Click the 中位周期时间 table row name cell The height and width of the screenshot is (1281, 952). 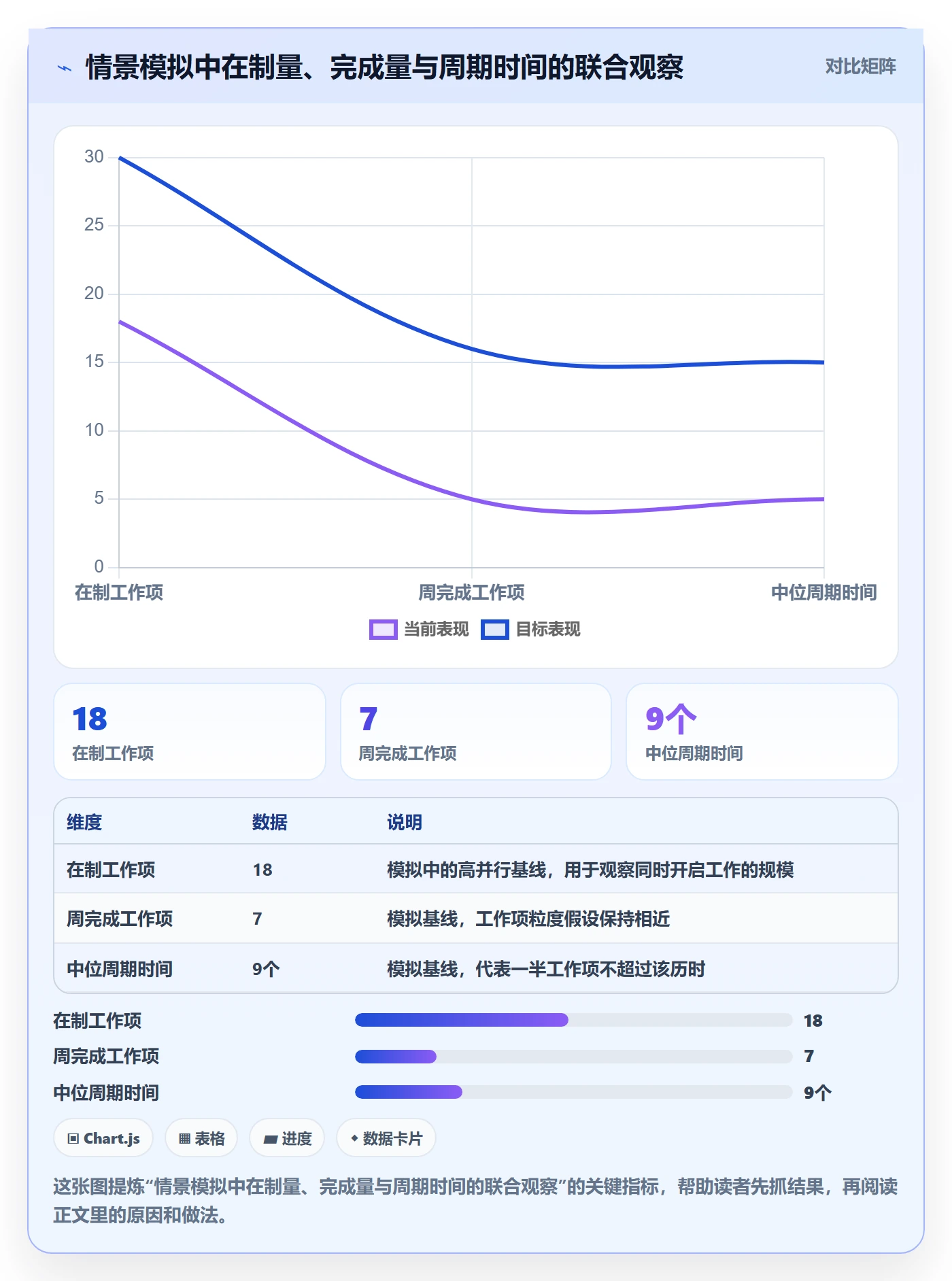(x=120, y=970)
